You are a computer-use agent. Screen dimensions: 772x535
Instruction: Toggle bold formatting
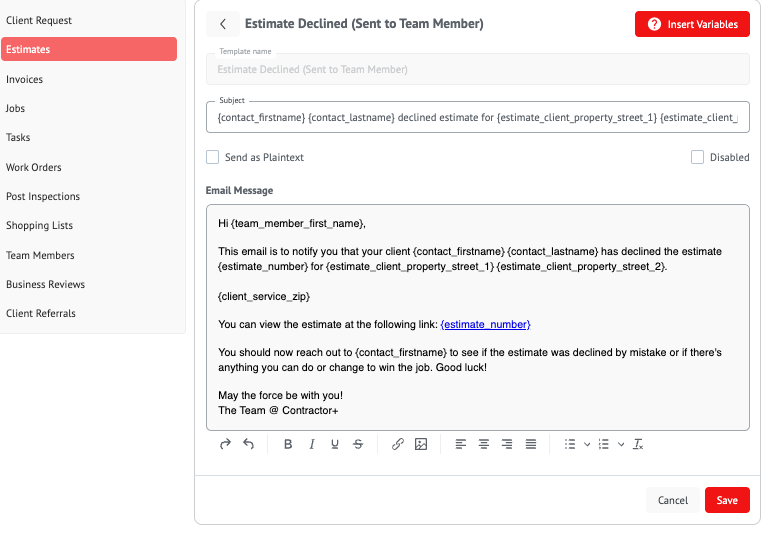pyautogui.click(x=288, y=444)
